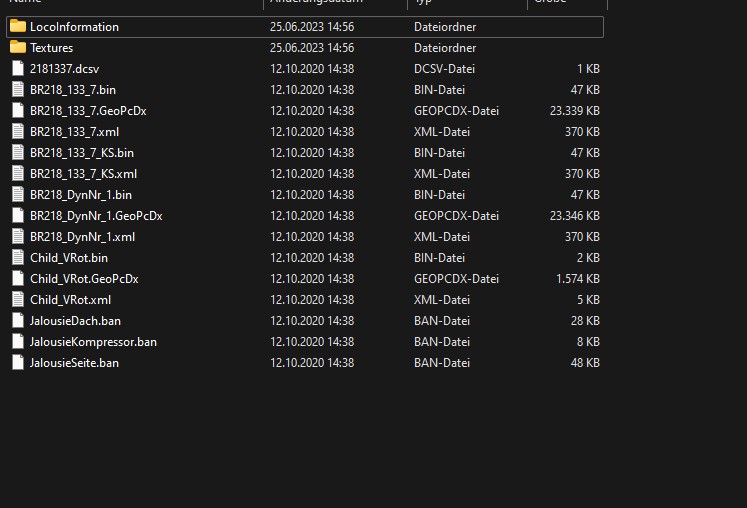This screenshot has width=747, height=508.
Task: Select the Child_VRot.bin file
Action: (68, 258)
